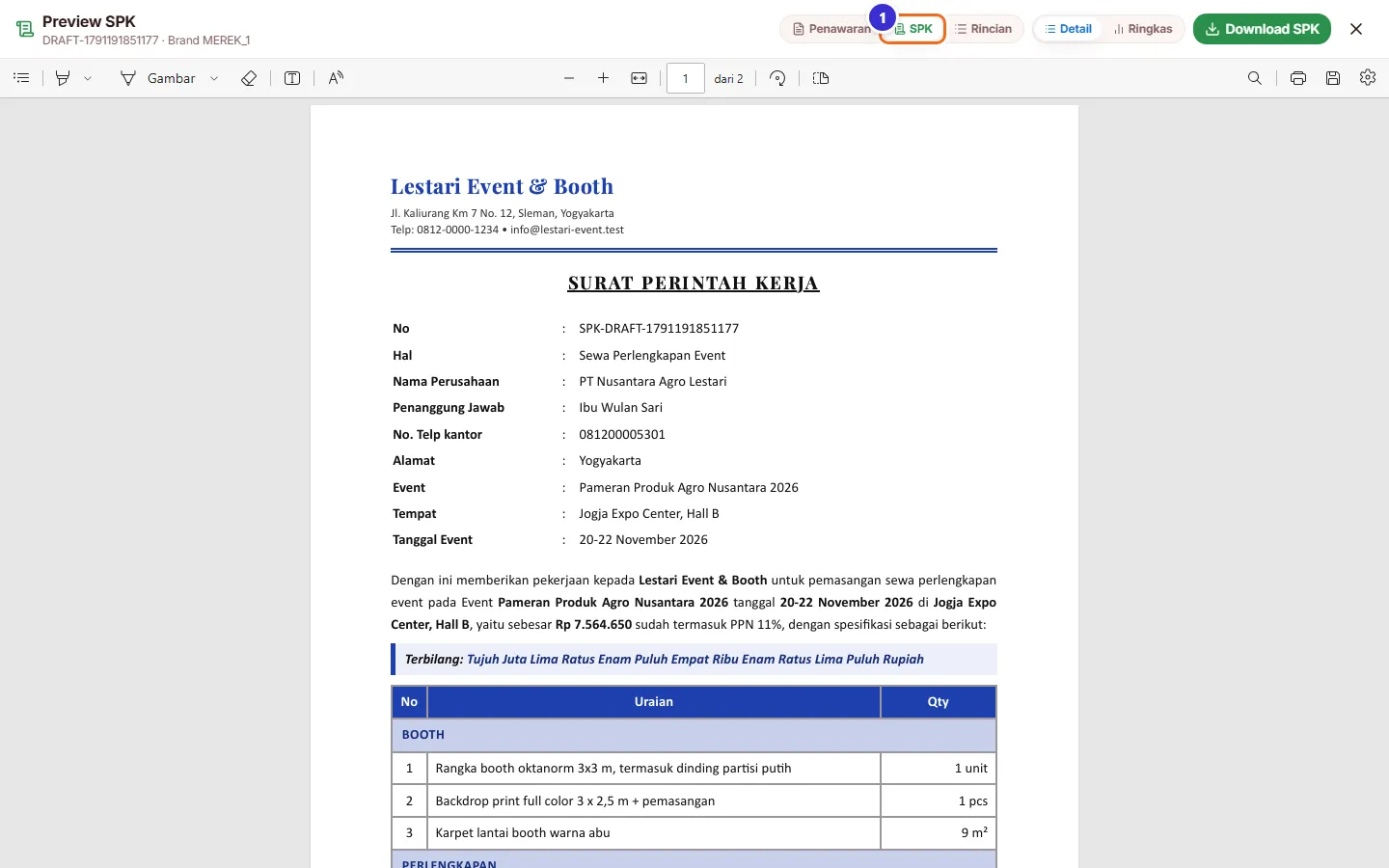Rotate the document page

click(x=777, y=78)
